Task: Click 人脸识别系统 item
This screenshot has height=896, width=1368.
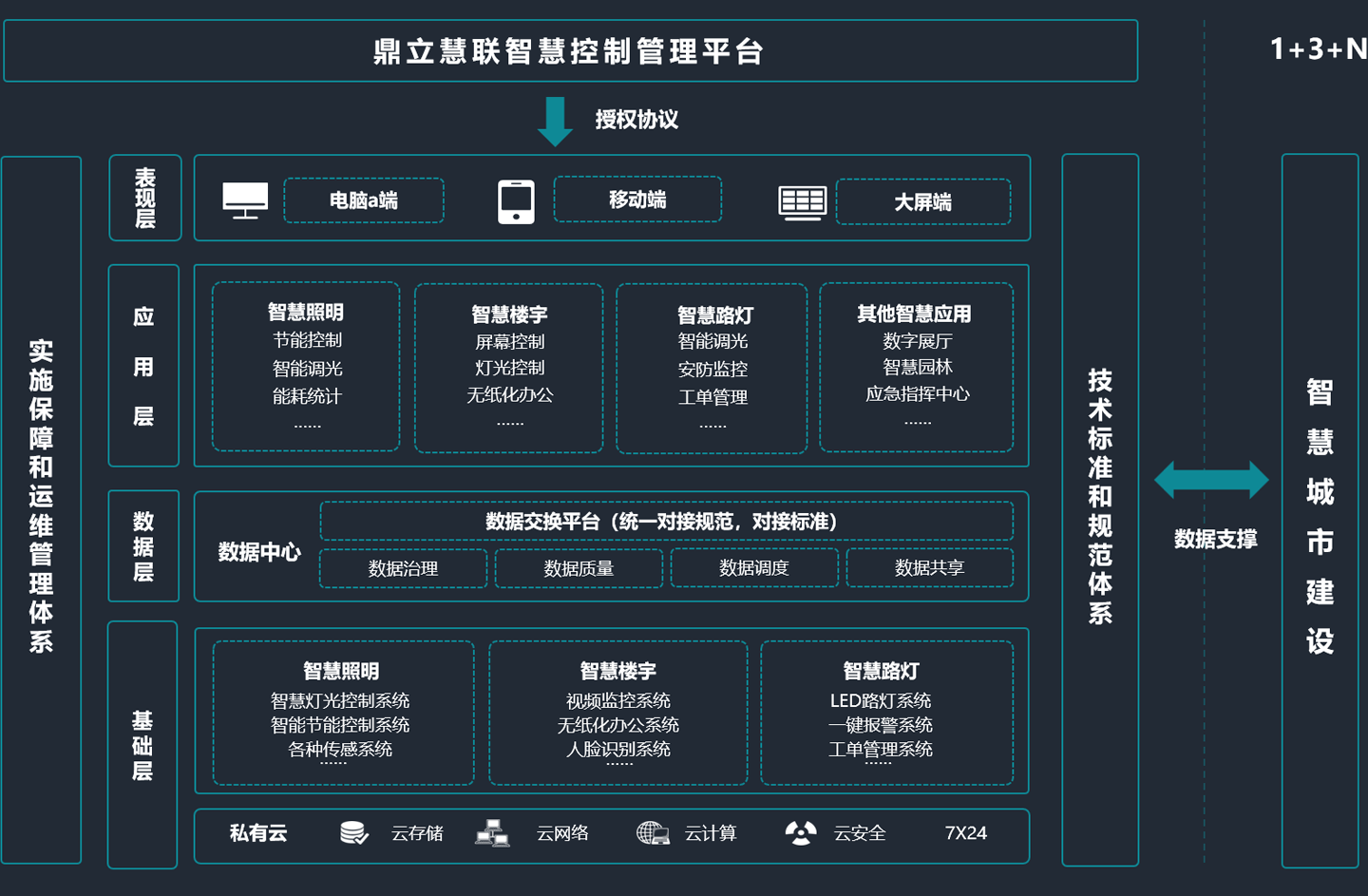Action: (618, 749)
